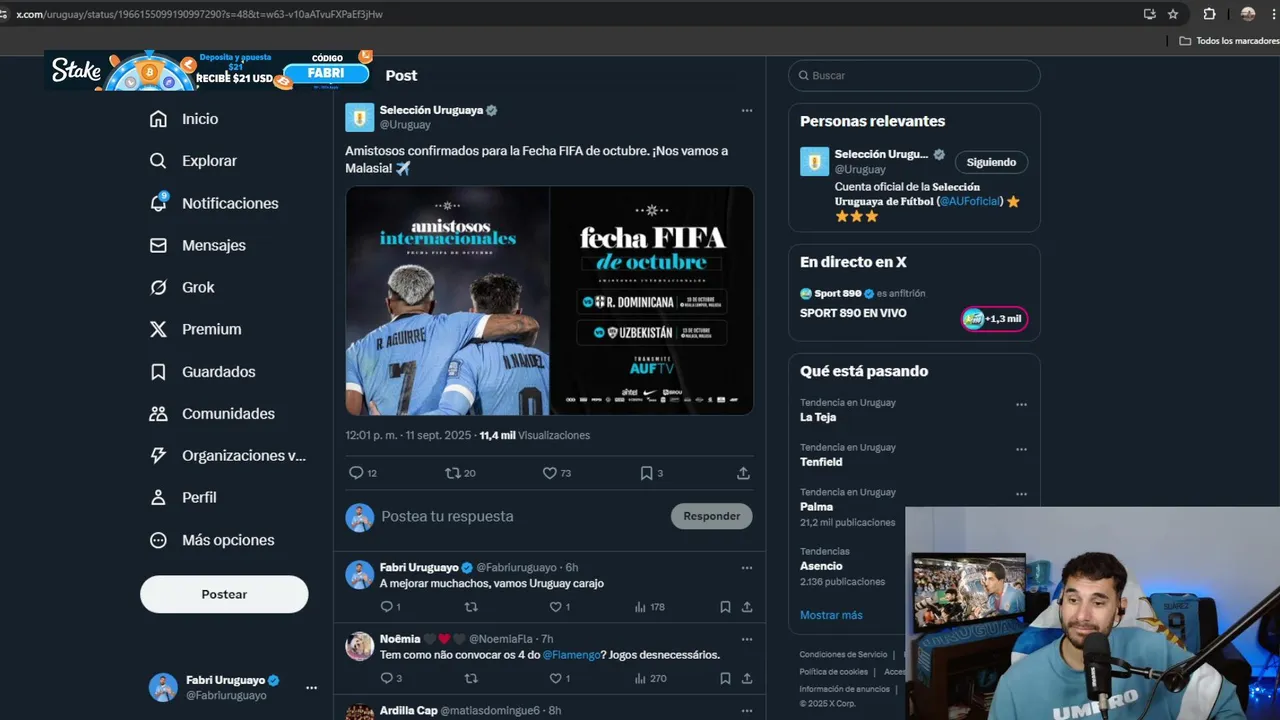The width and height of the screenshot is (1280, 720).
Task: Click the Stake FABRI banner
Action: [x=208, y=70]
